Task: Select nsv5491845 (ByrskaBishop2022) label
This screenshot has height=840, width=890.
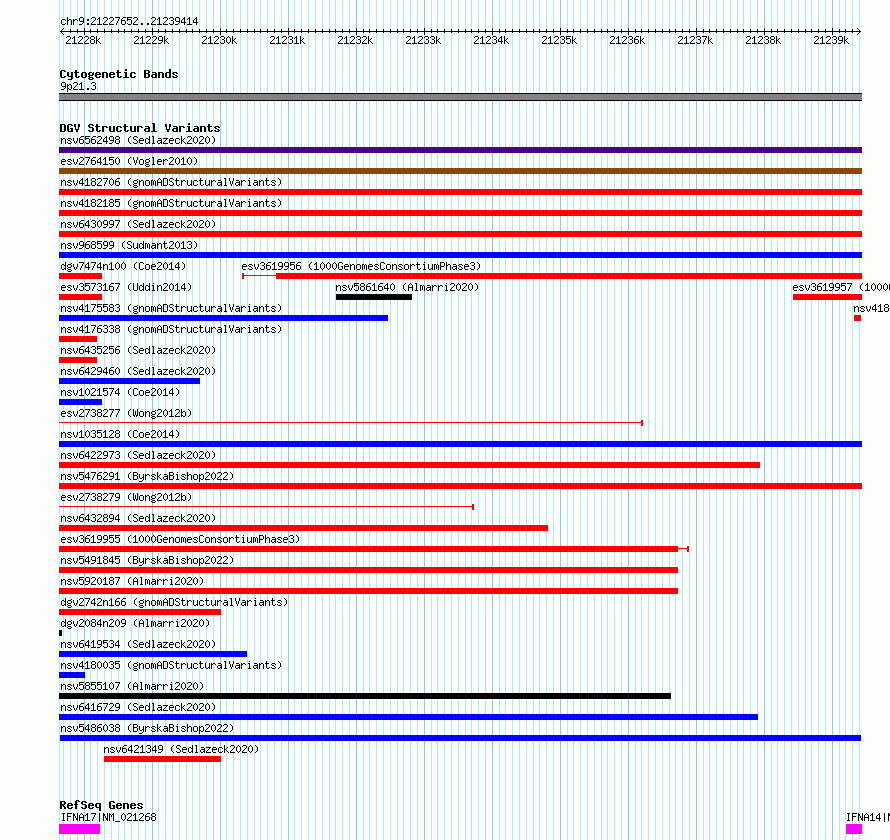Action: coord(147,560)
